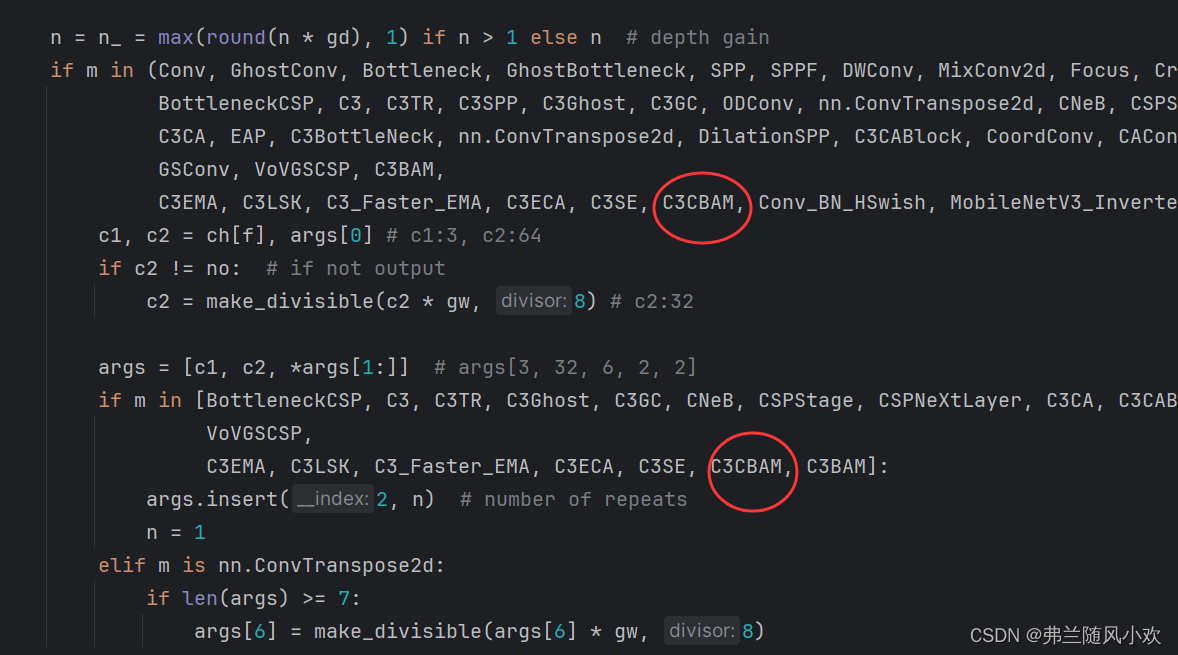Click the '__index:' parameter hint
The height and width of the screenshot is (655, 1178).
click(x=332, y=499)
